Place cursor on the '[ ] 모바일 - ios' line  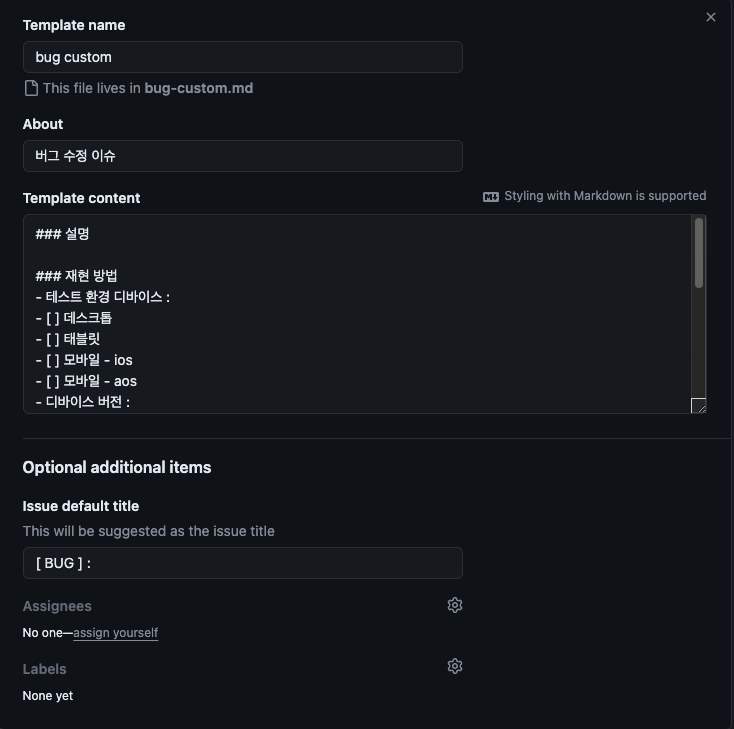pyautogui.click(x=84, y=360)
